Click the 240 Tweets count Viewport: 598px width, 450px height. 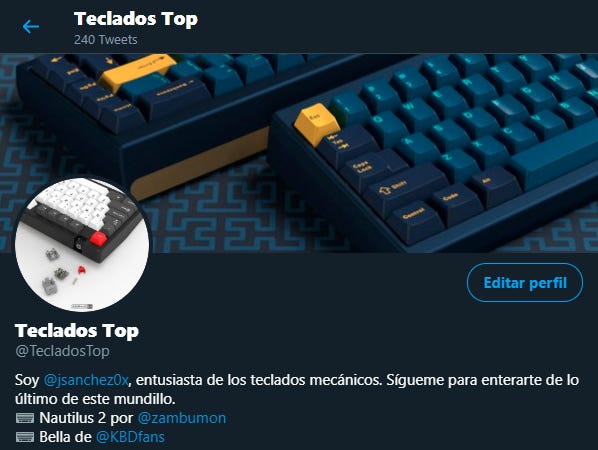point(106,40)
